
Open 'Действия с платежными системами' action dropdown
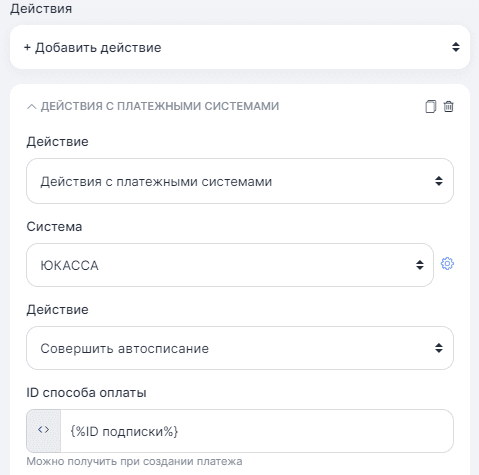240,181
